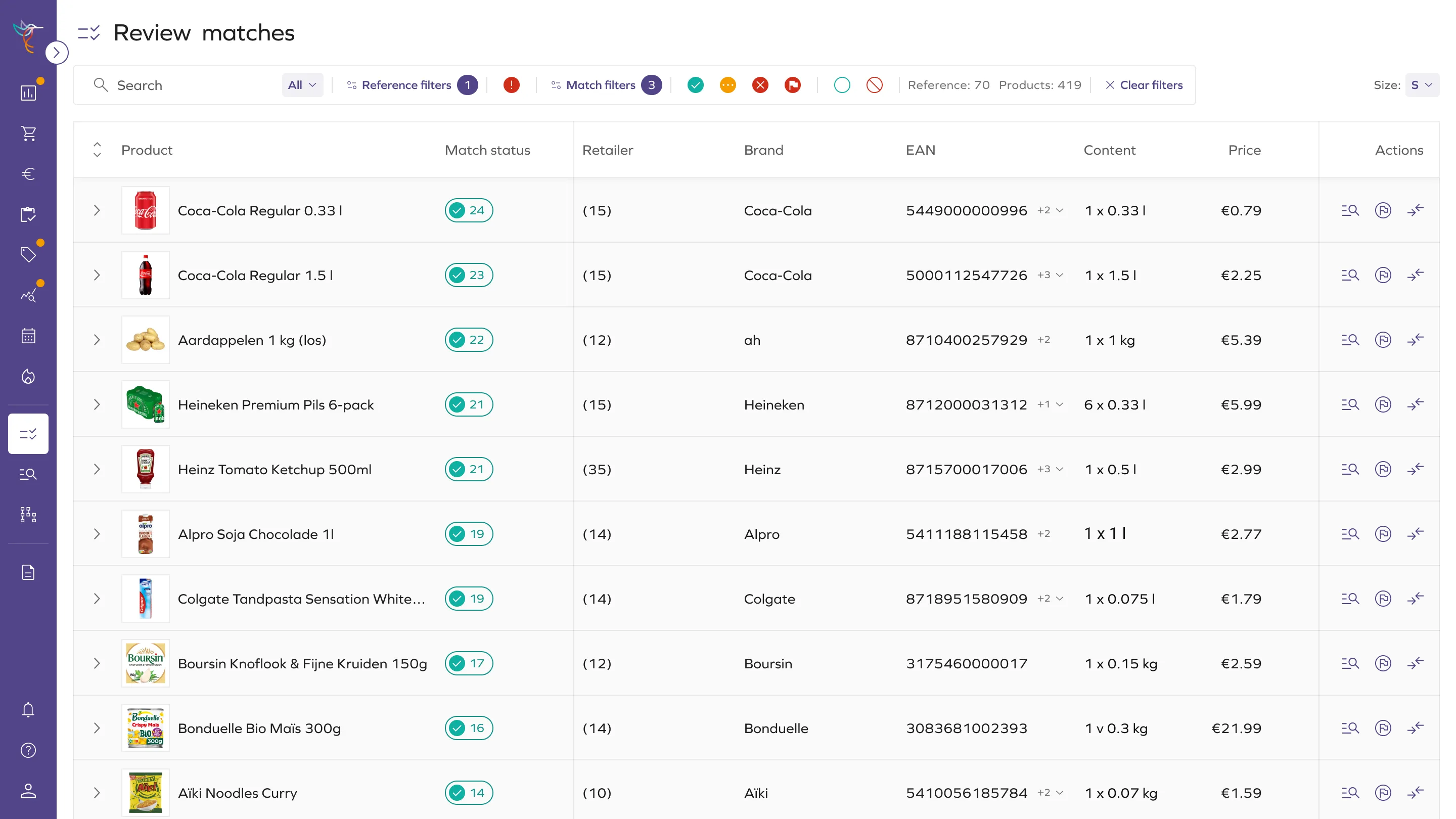Expand the Coca-Cola Regular 1.5 l row
The height and width of the screenshot is (819, 1456).
[97, 275]
